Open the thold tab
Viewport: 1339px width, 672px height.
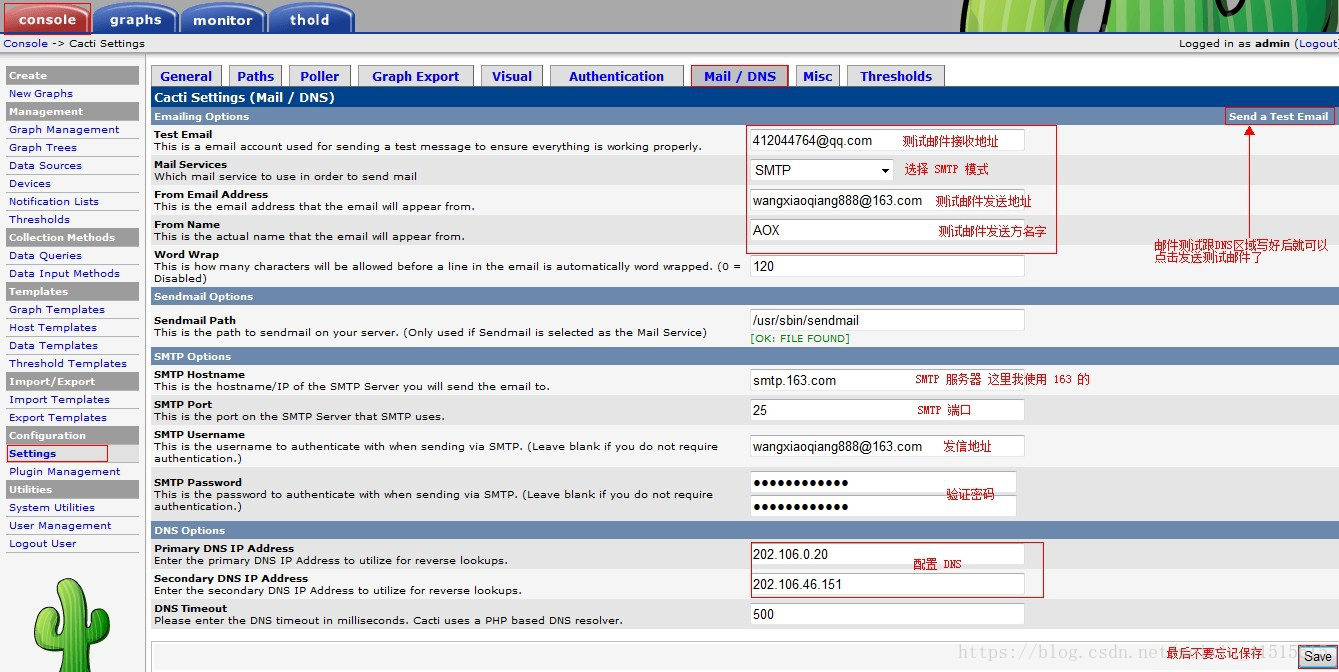click(310, 18)
